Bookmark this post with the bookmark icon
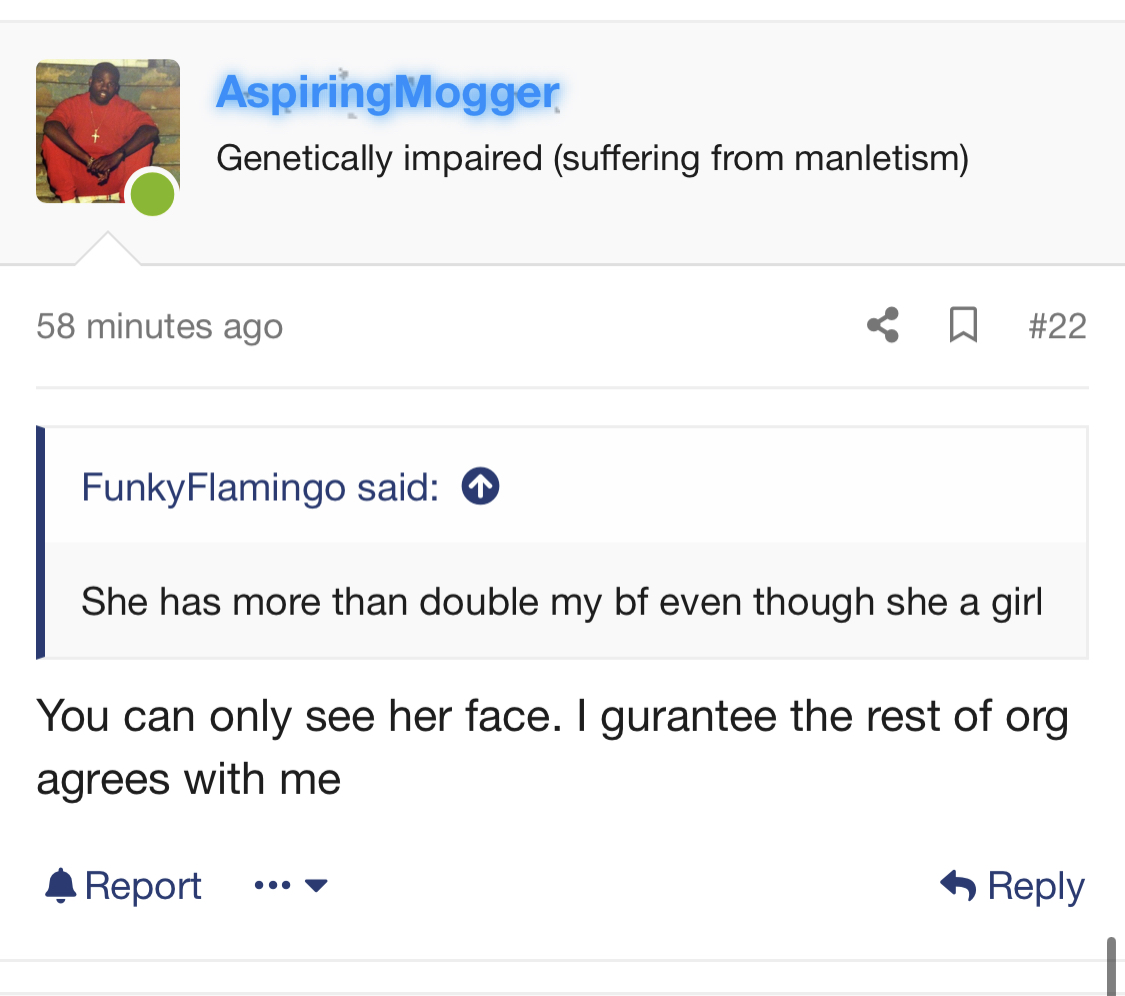 click(963, 325)
